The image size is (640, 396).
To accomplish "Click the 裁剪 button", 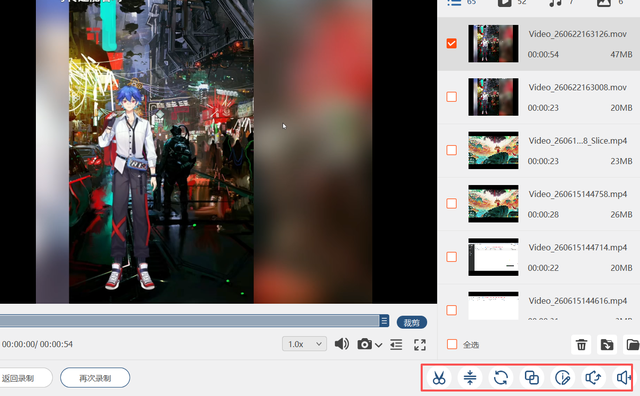I will point(412,323).
